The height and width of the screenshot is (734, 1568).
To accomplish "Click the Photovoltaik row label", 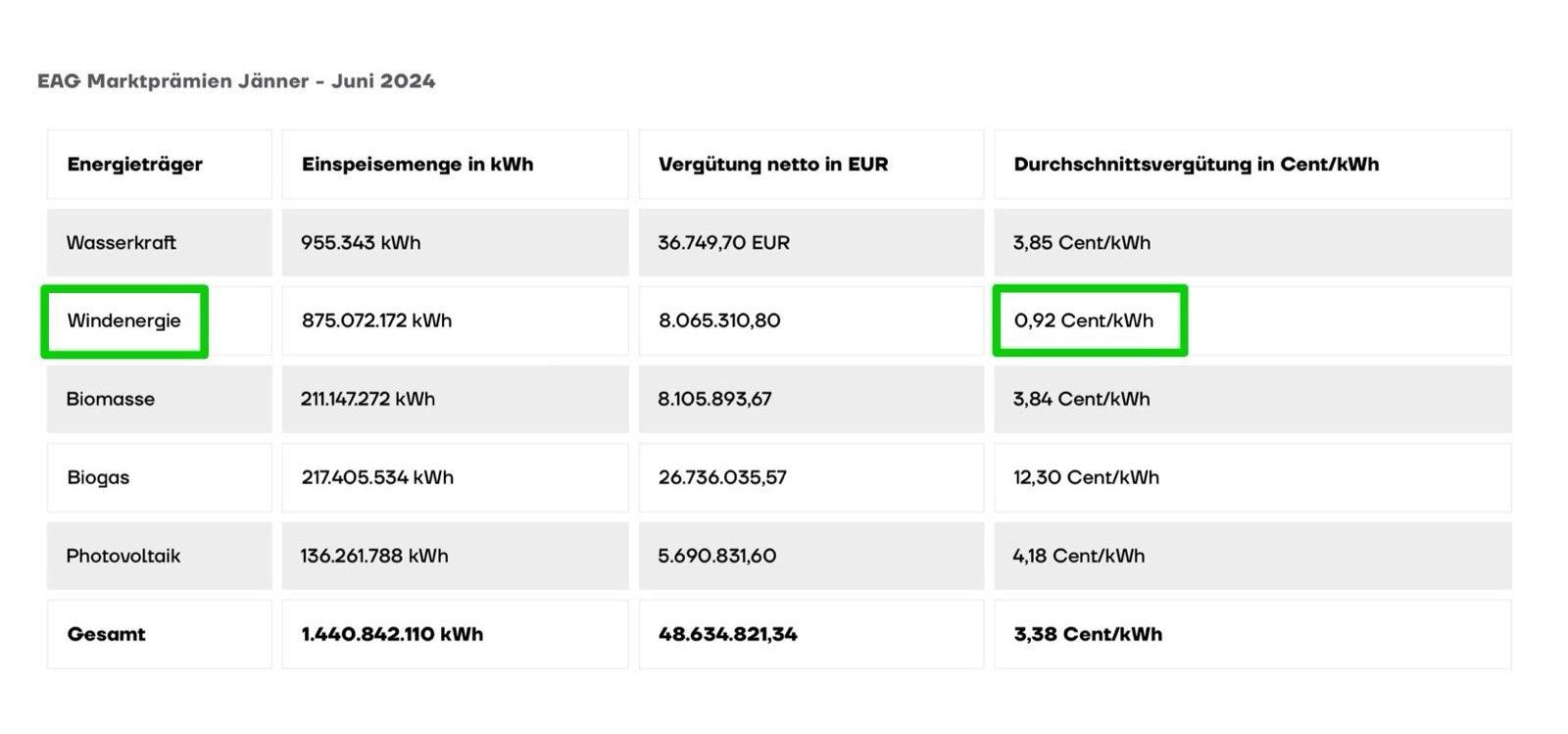I will pos(123,556).
